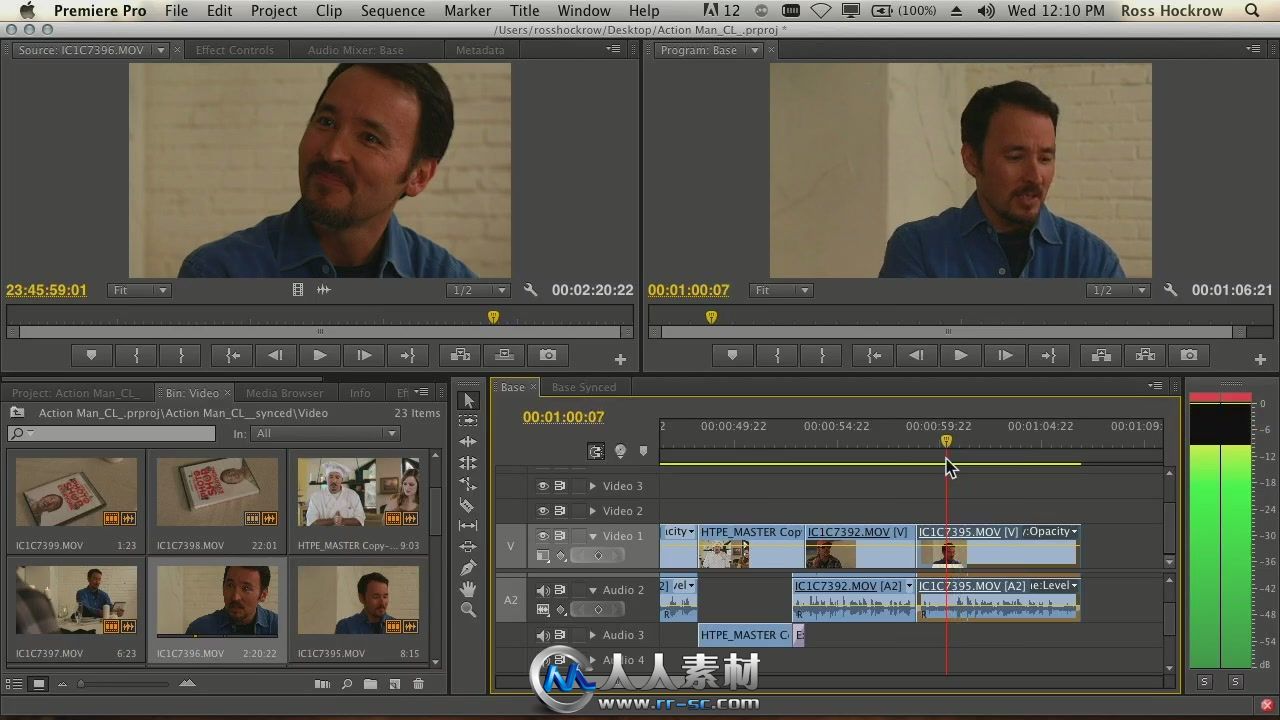
Task: Export frame from Source monitor camera icon
Action: [x=548, y=355]
